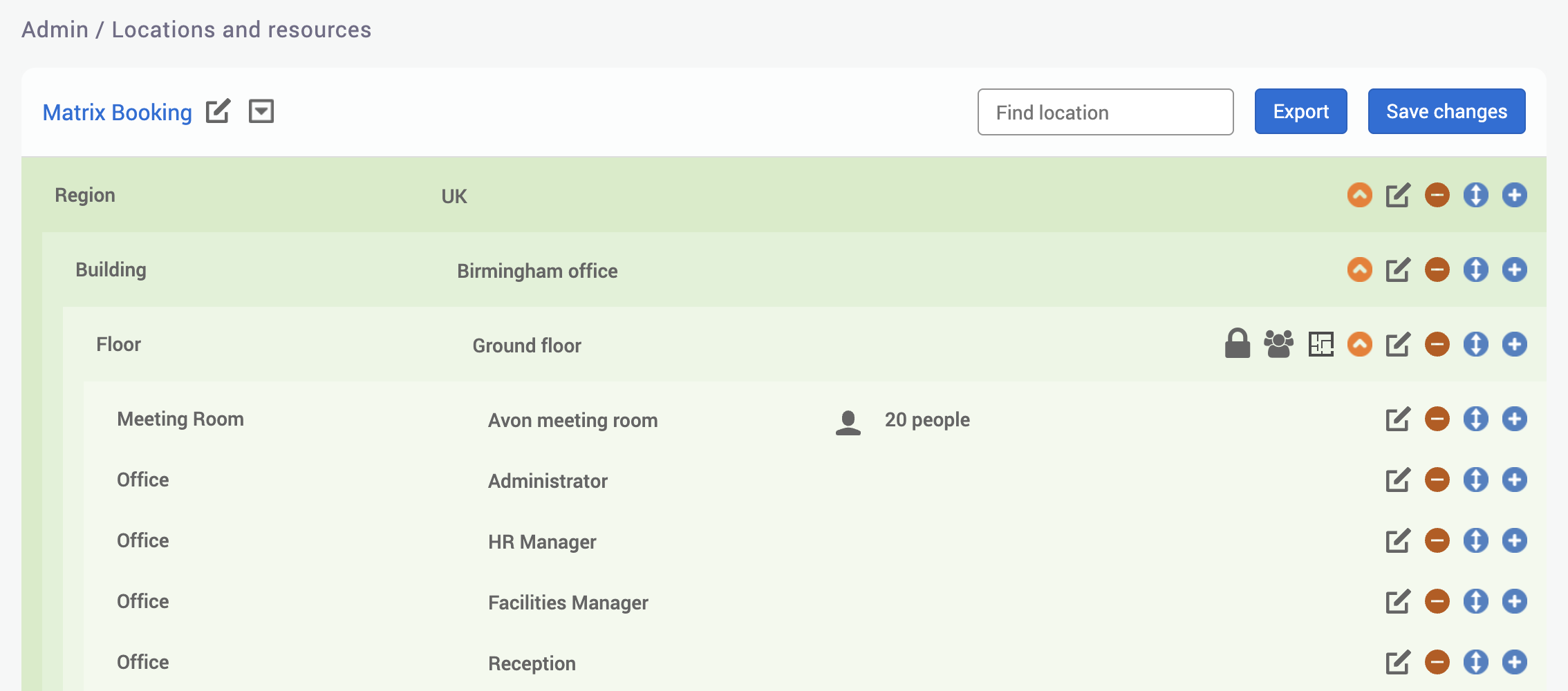Select the Locations and resources breadcrumb

point(241,29)
